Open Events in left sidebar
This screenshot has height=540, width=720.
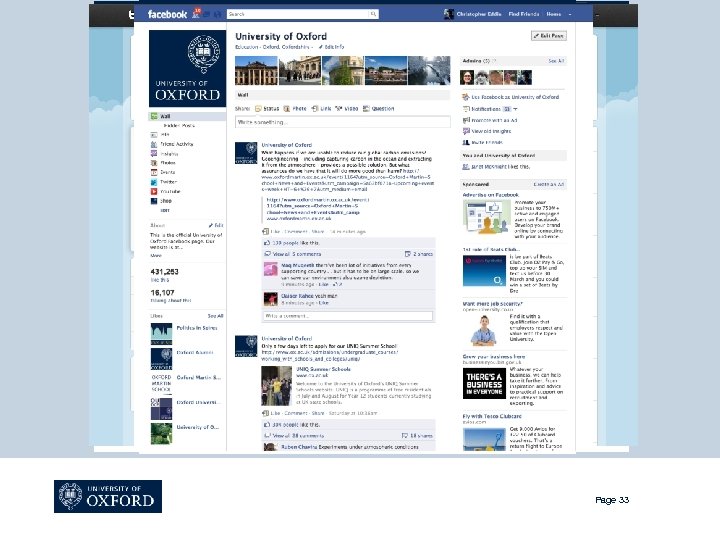[163, 173]
